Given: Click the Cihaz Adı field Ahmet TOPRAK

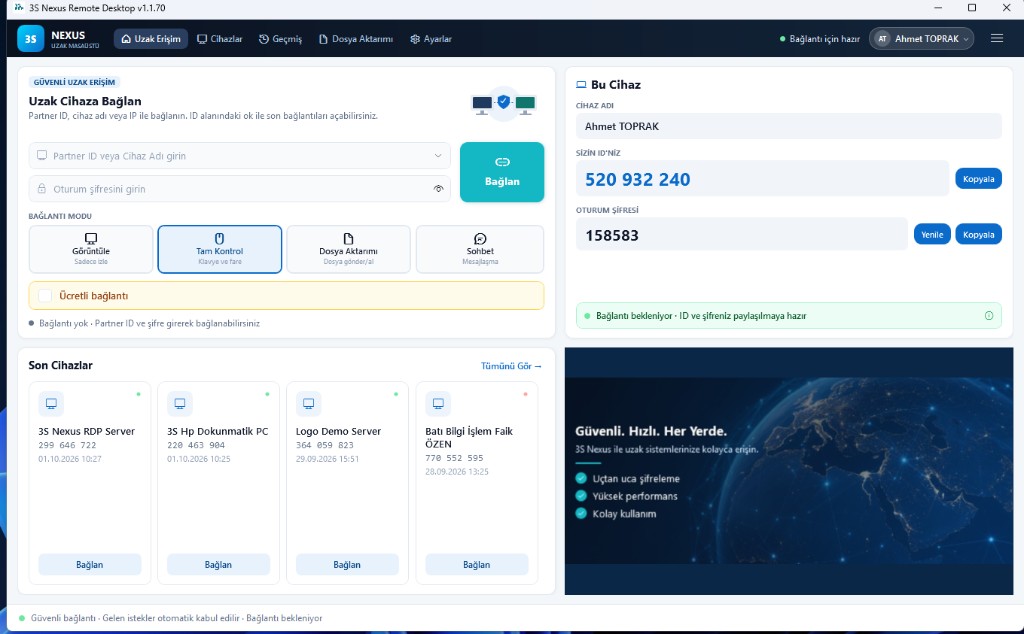Looking at the screenshot, I should point(788,126).
